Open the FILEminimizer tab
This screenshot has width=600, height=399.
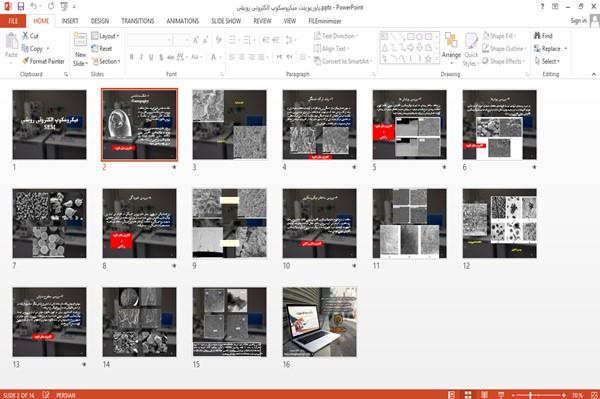tap(325, 21)
